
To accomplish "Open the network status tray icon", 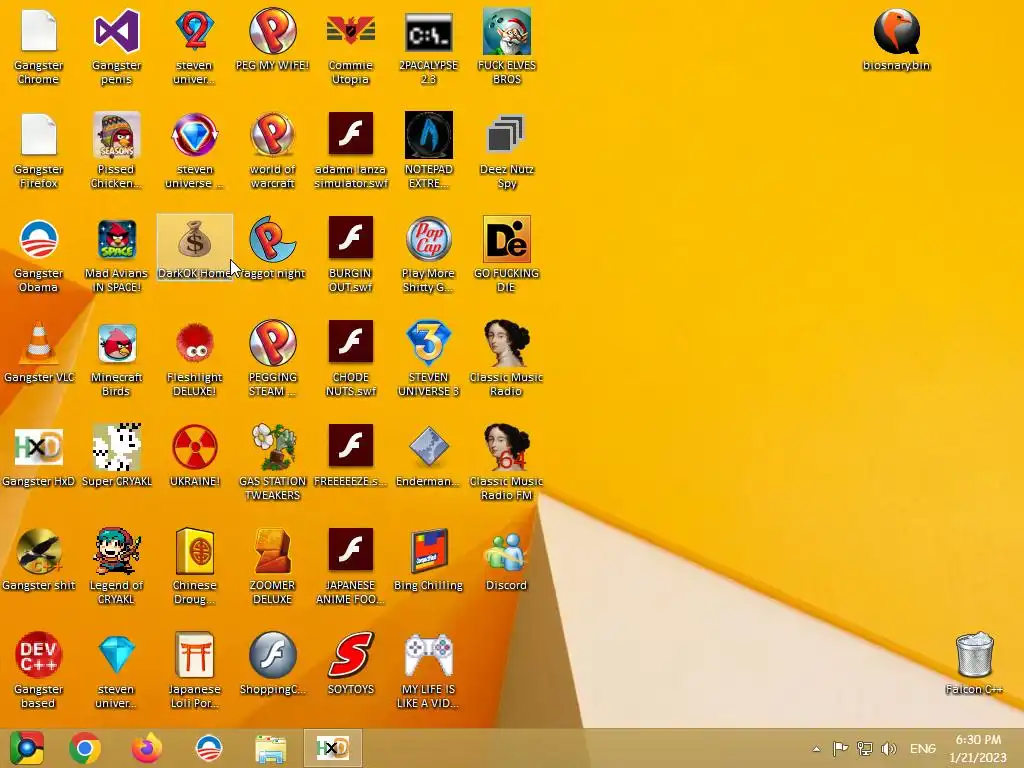I will pos(865,748).
